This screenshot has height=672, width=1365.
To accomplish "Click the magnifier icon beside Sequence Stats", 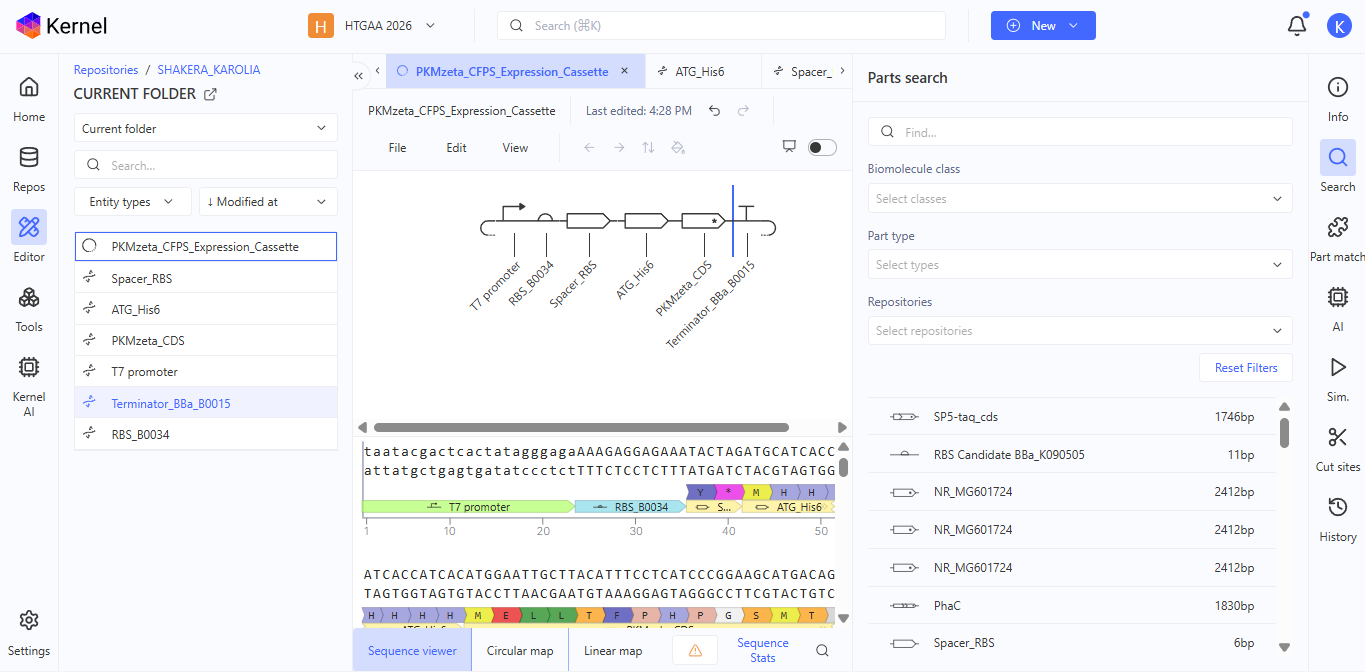I will point(822,650).
